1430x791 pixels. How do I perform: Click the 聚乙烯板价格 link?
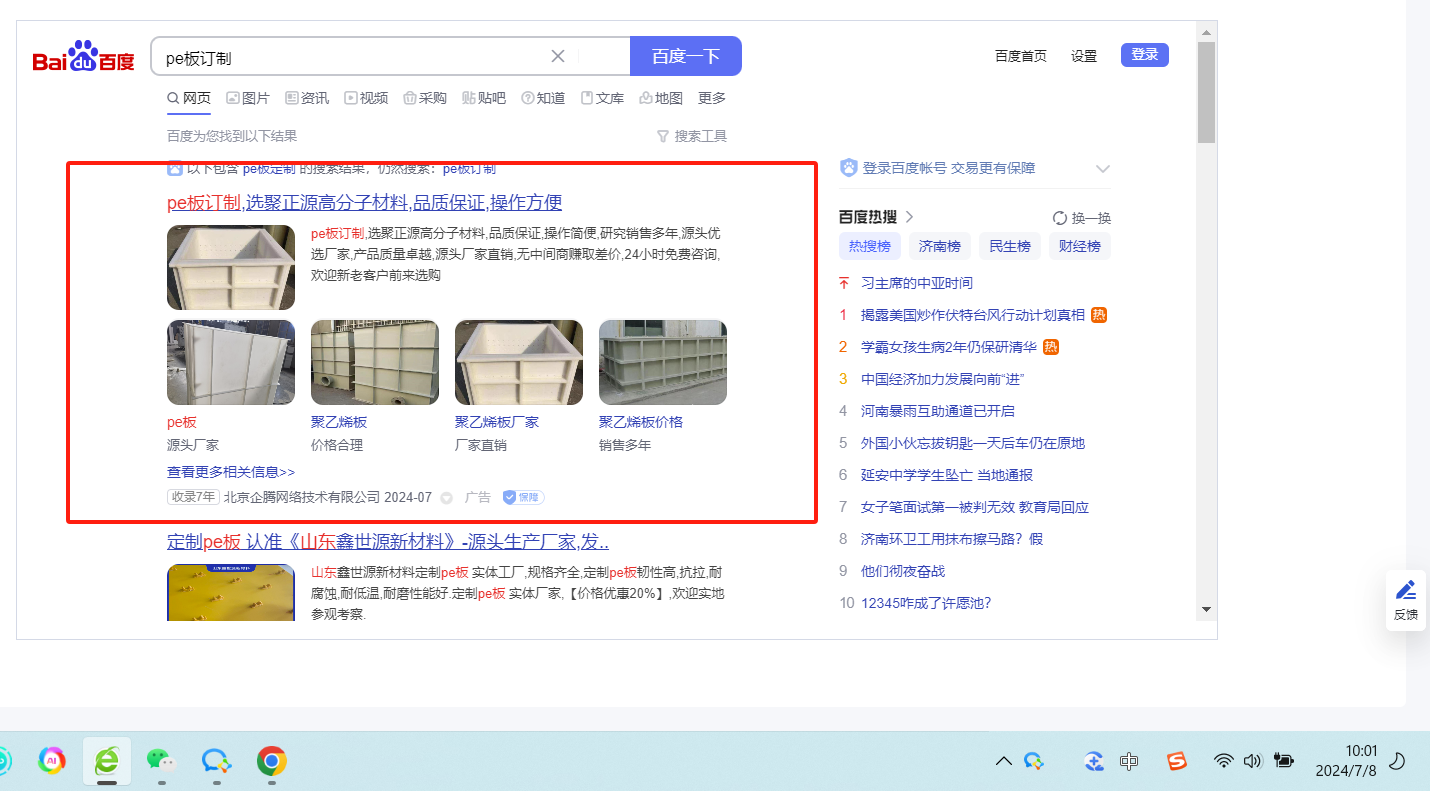[641, 422]
